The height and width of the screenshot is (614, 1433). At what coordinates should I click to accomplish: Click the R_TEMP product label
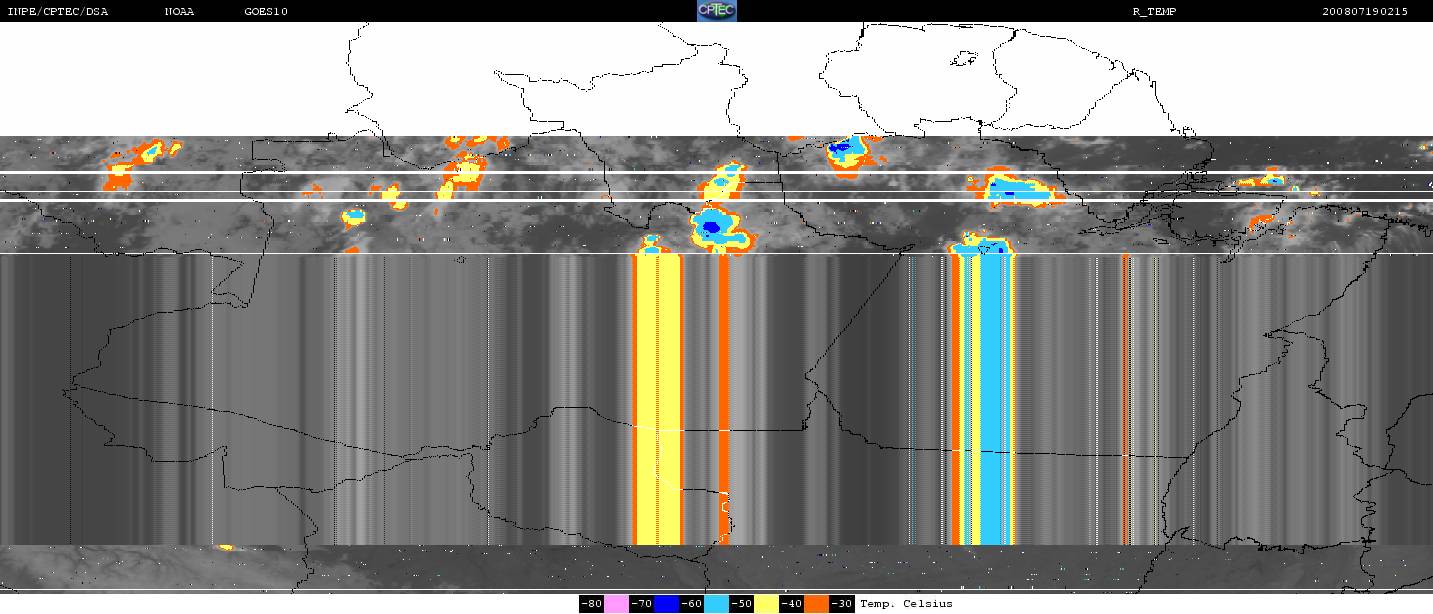1153,12
